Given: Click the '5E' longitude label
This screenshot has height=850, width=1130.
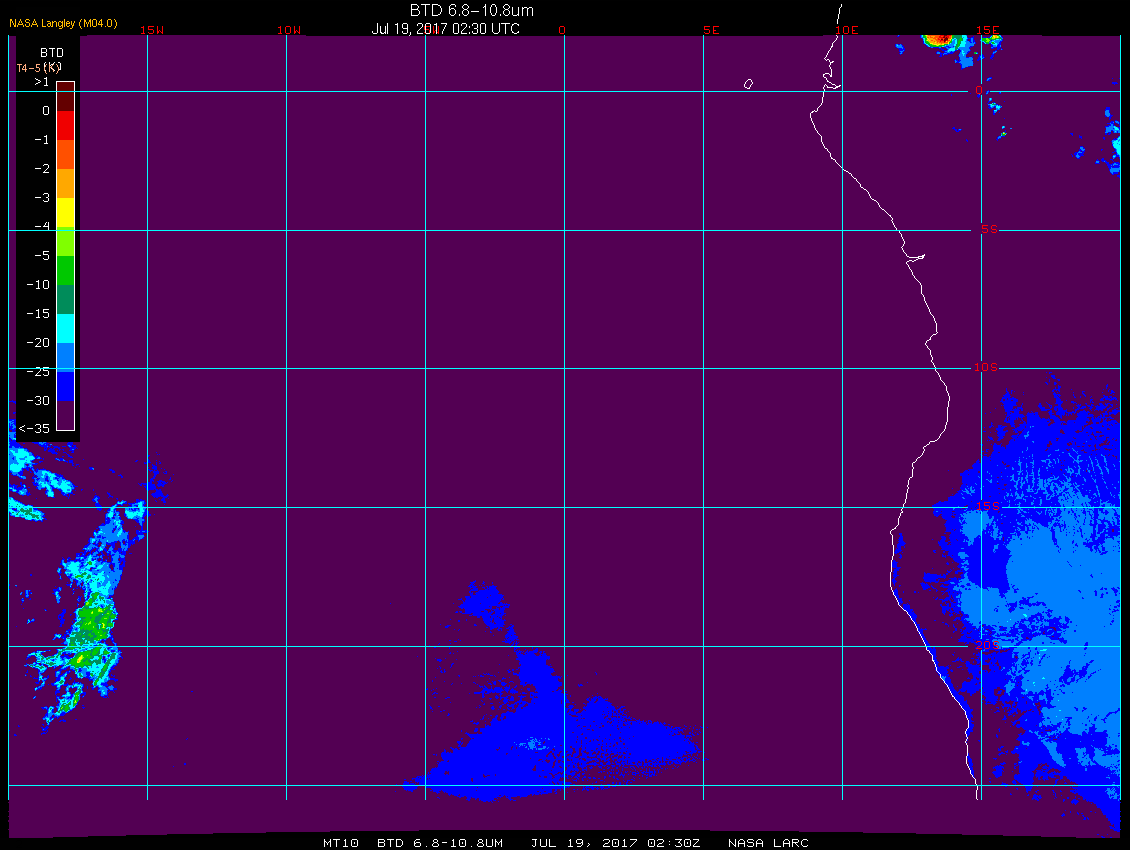Looking at the screenshot, I should point(711,30).
